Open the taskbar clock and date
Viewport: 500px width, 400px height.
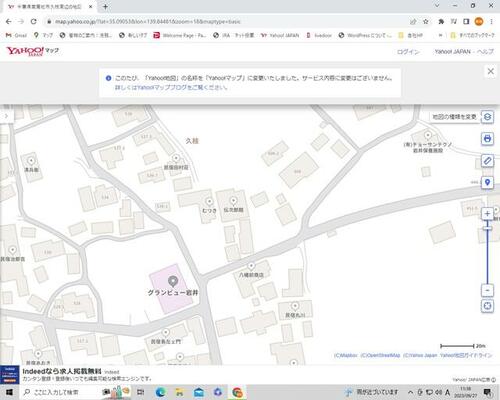pyautogui.click(x=465, y=392)
